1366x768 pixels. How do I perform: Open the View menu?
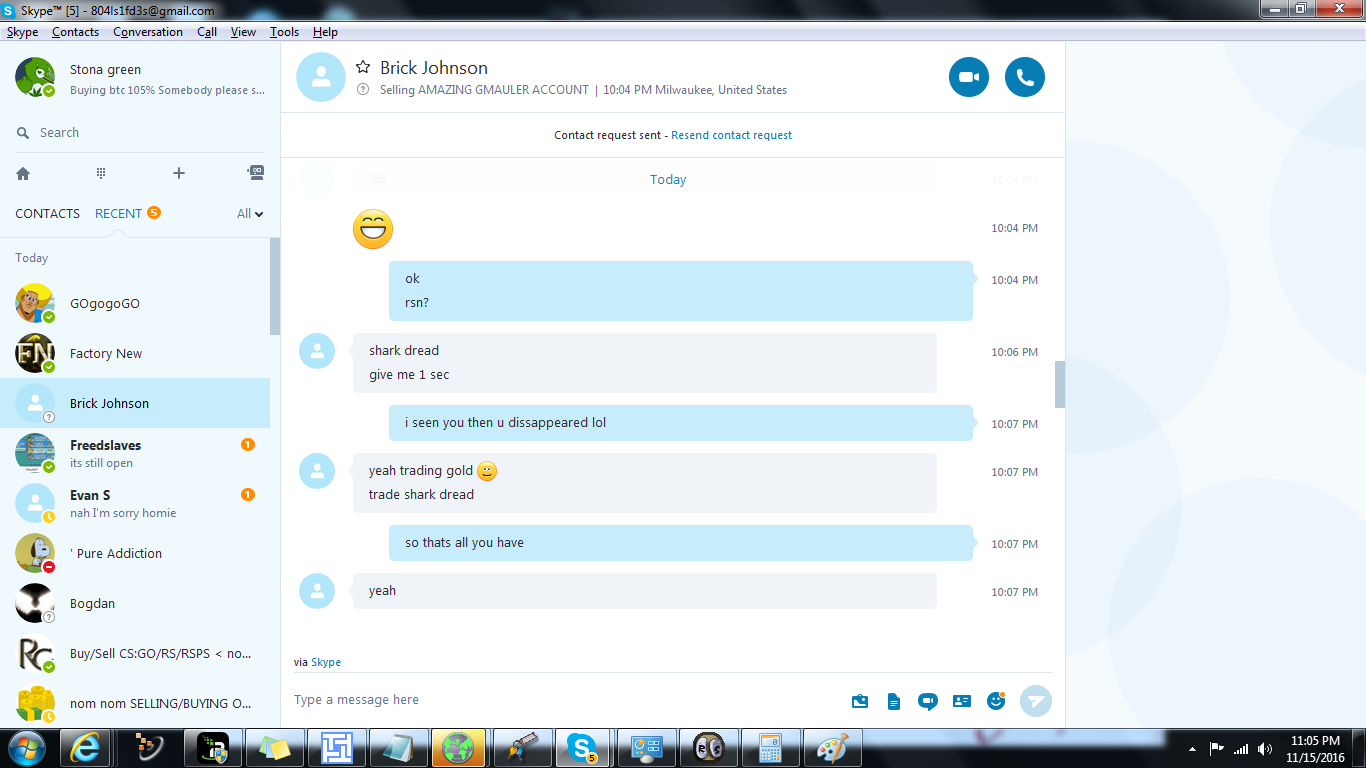pos(243,32)
